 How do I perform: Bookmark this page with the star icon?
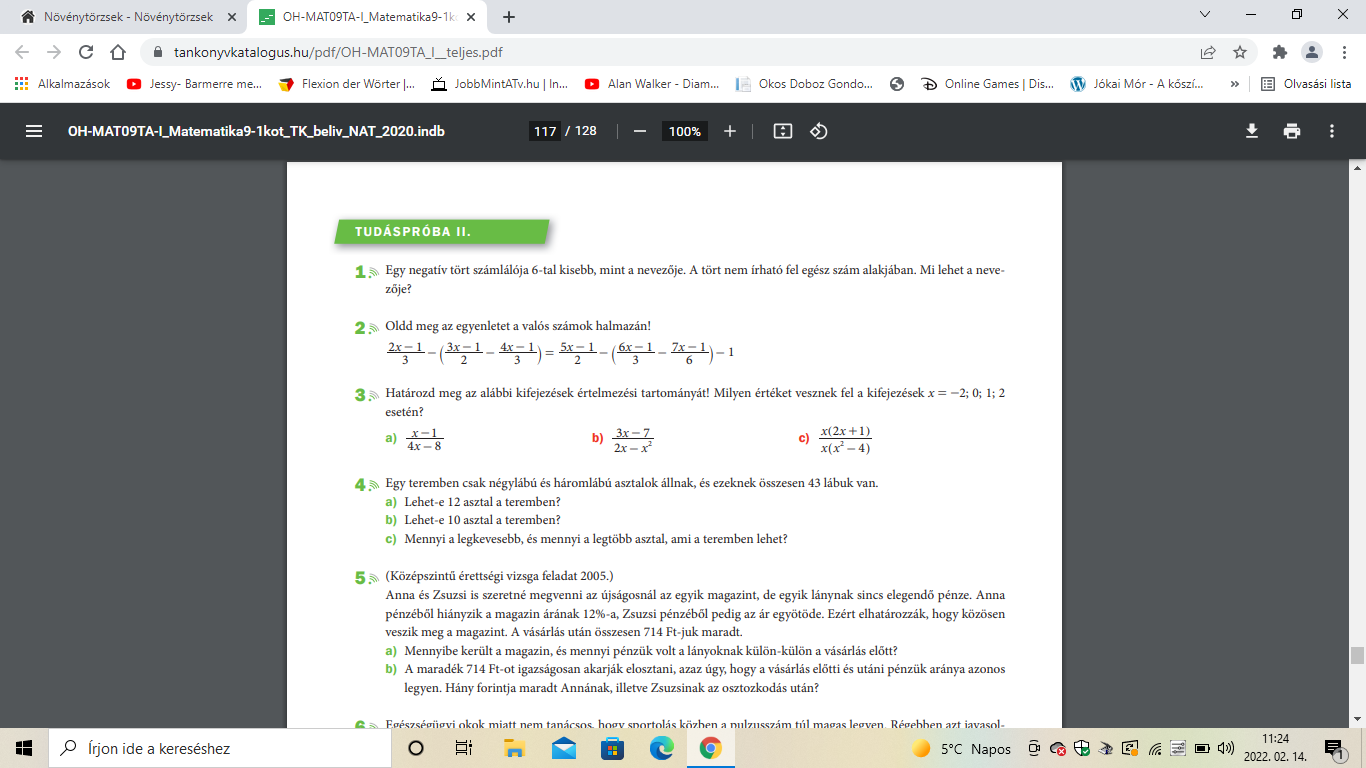(1240, 52)
